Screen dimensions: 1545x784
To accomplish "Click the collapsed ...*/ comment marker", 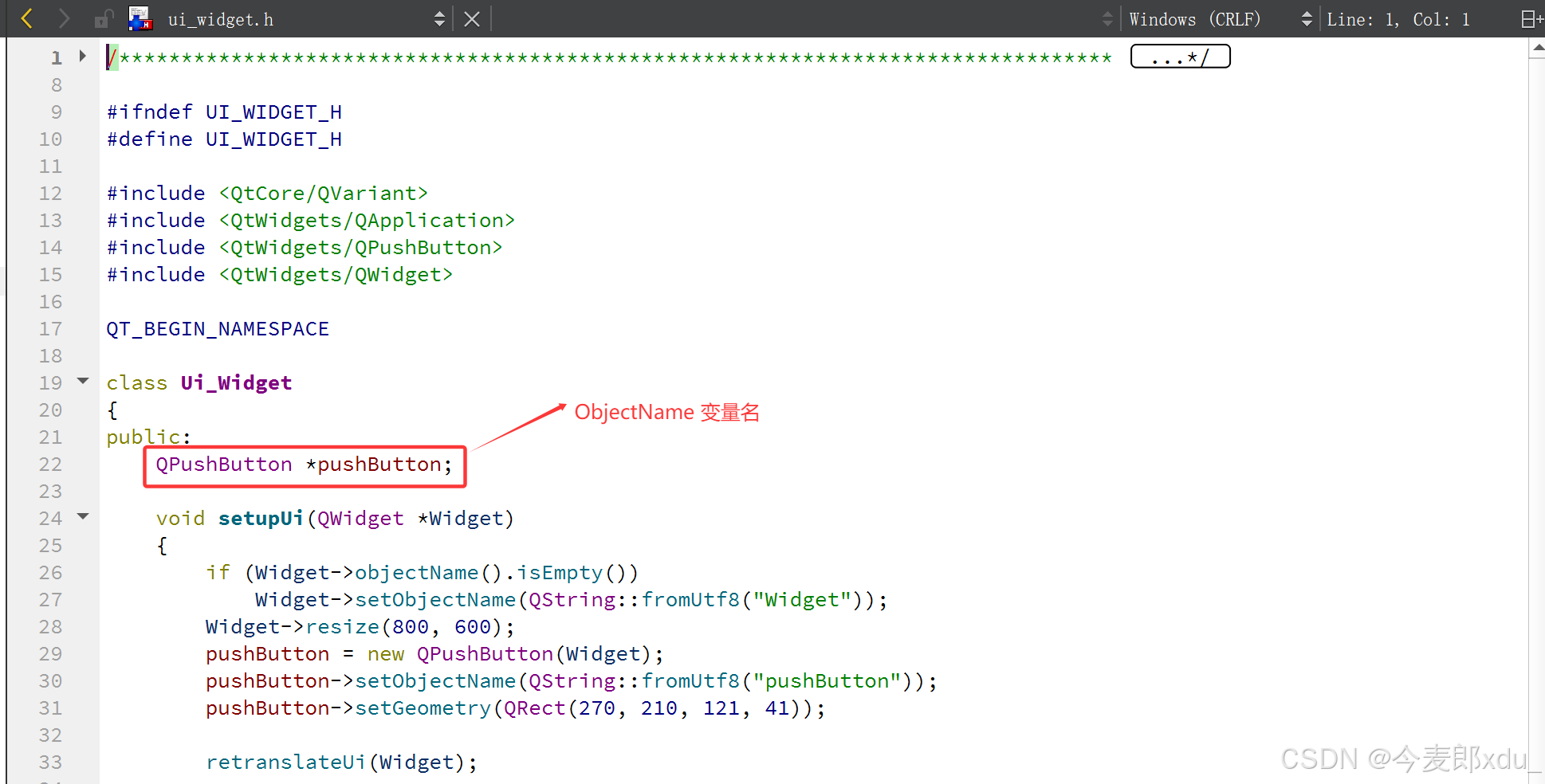I will click(1180, 57).
